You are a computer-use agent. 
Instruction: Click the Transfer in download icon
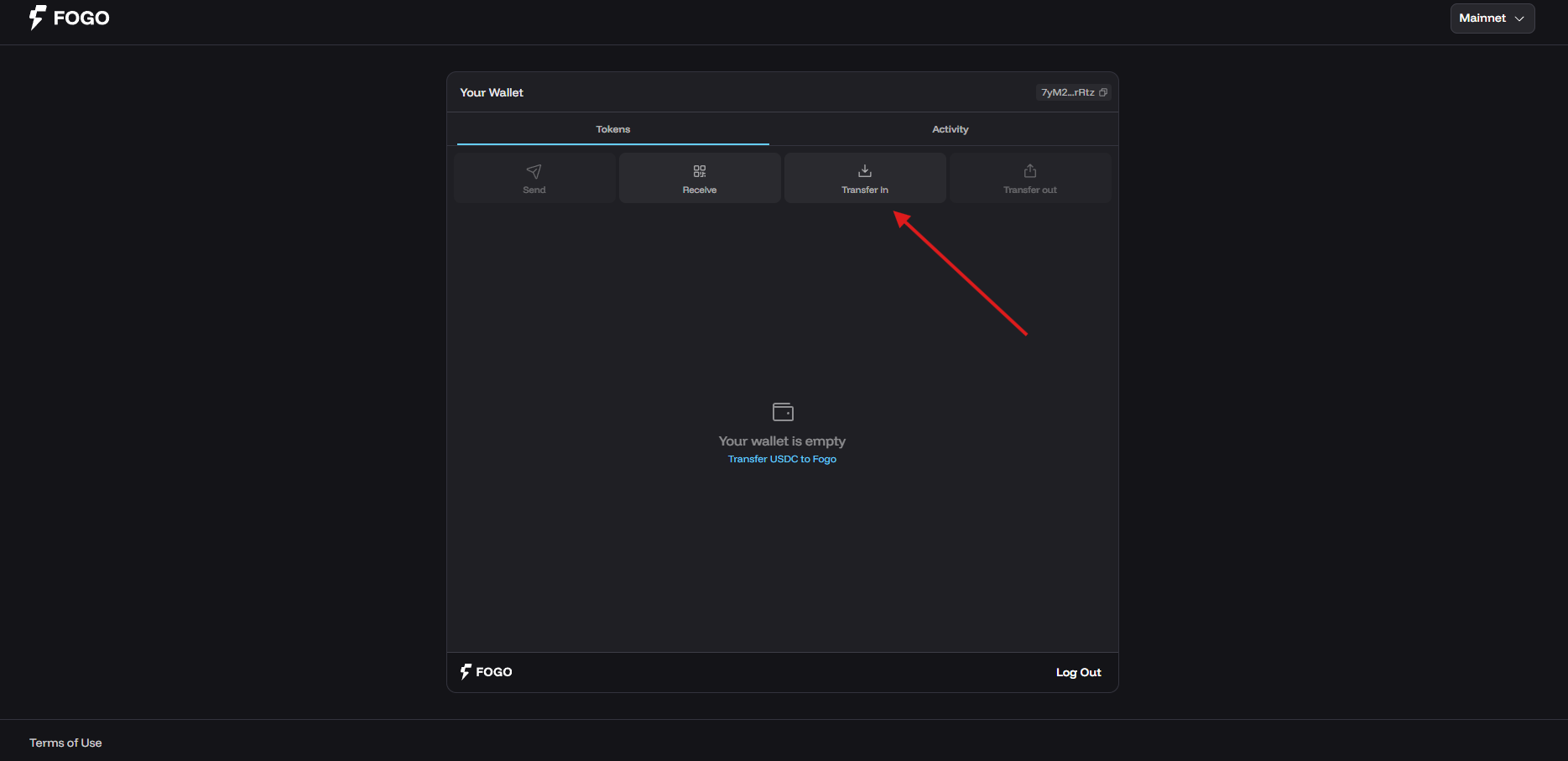point(865,171)
